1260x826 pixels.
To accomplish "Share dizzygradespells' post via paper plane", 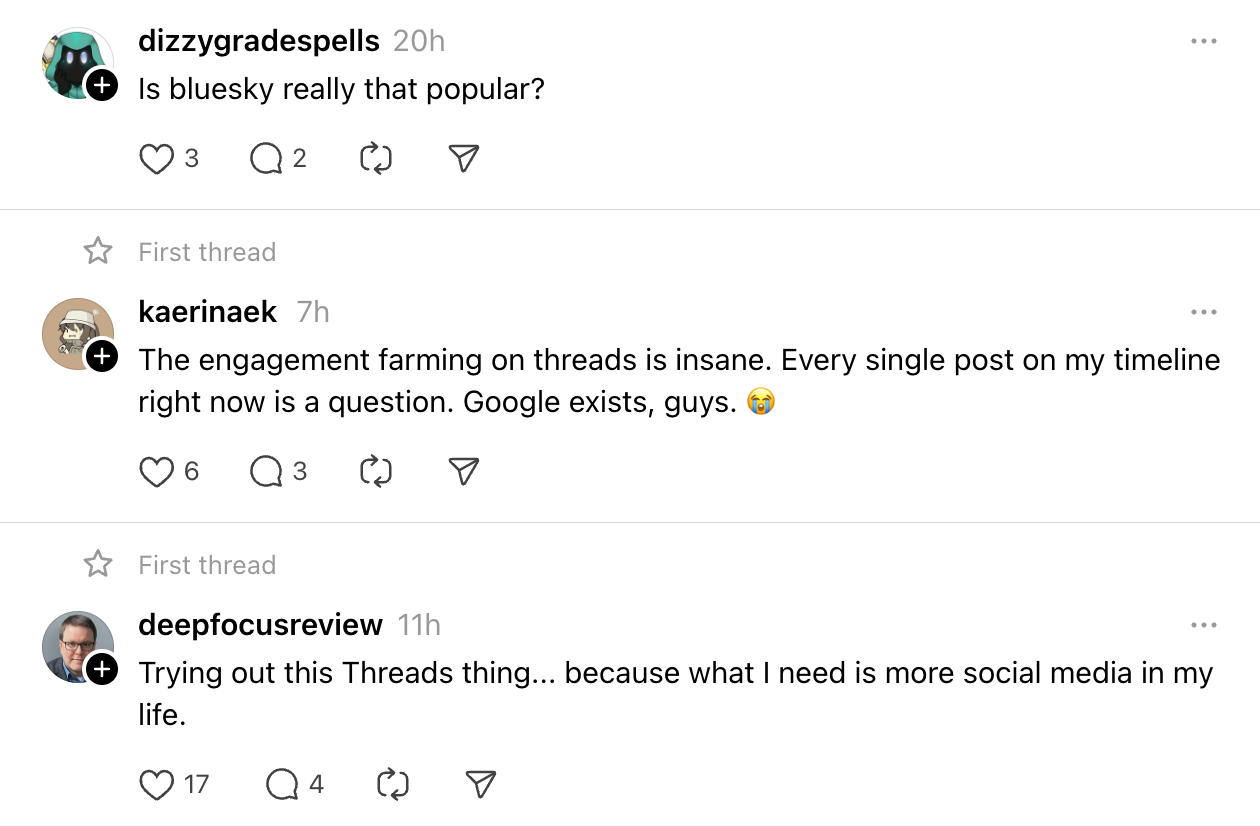I will (463, 159).
